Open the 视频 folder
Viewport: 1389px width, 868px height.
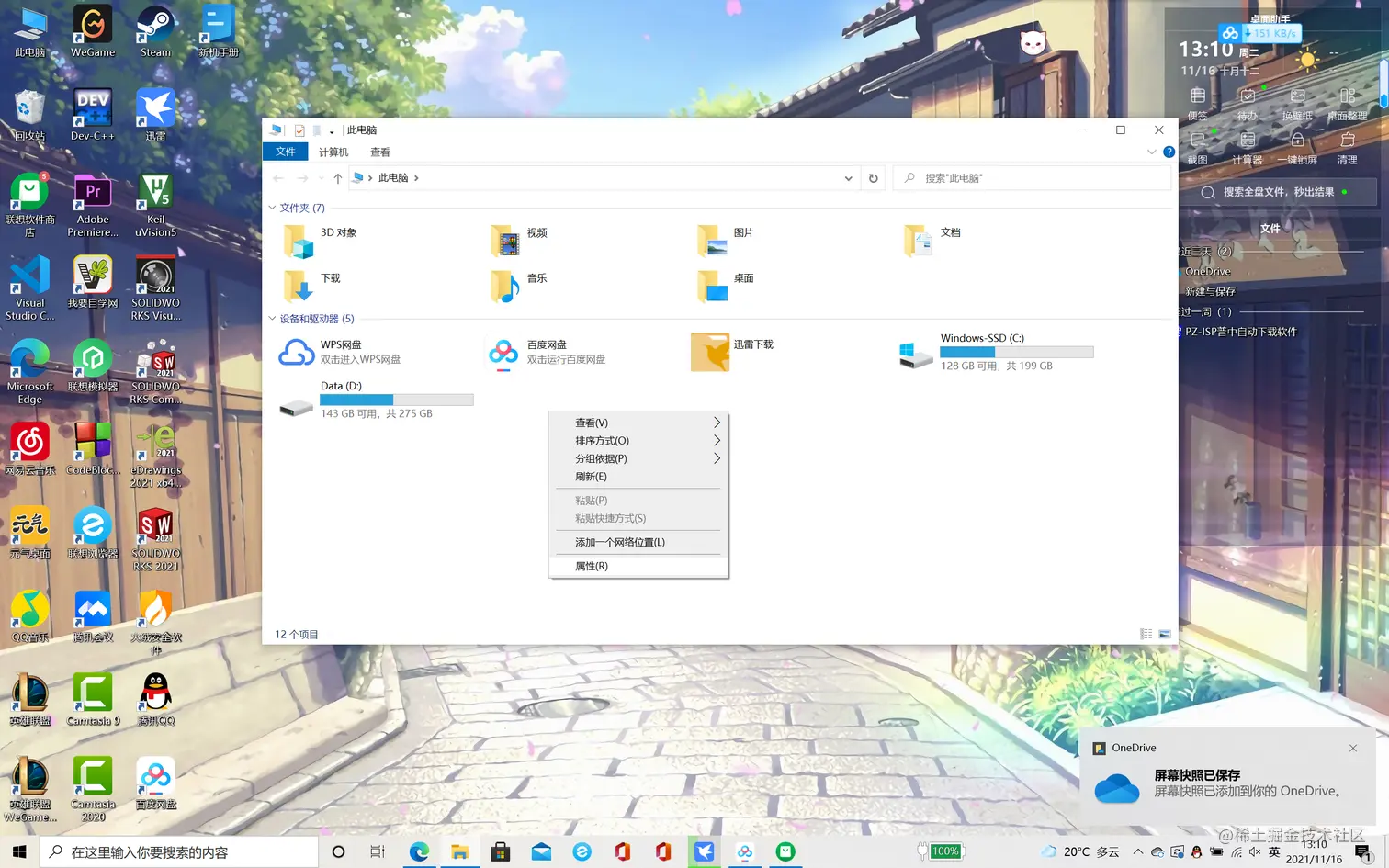click(505, 241)
